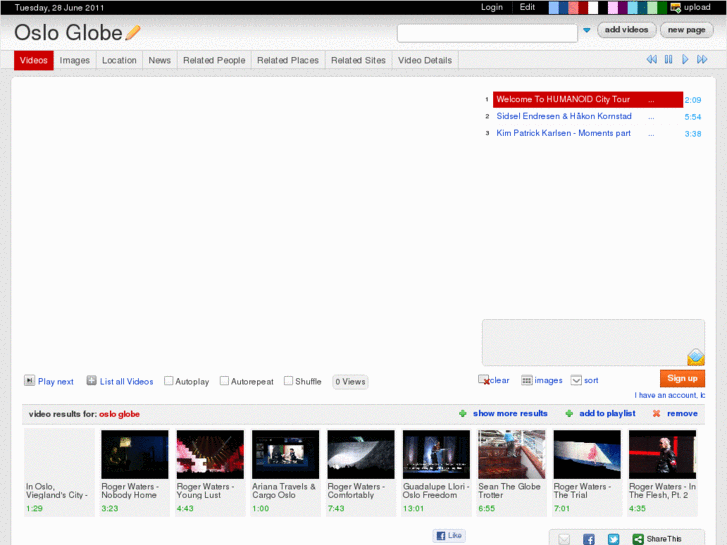Screen dimensions: 727x545
Task: Click the 0 Views button
Action: click(351, 382)
